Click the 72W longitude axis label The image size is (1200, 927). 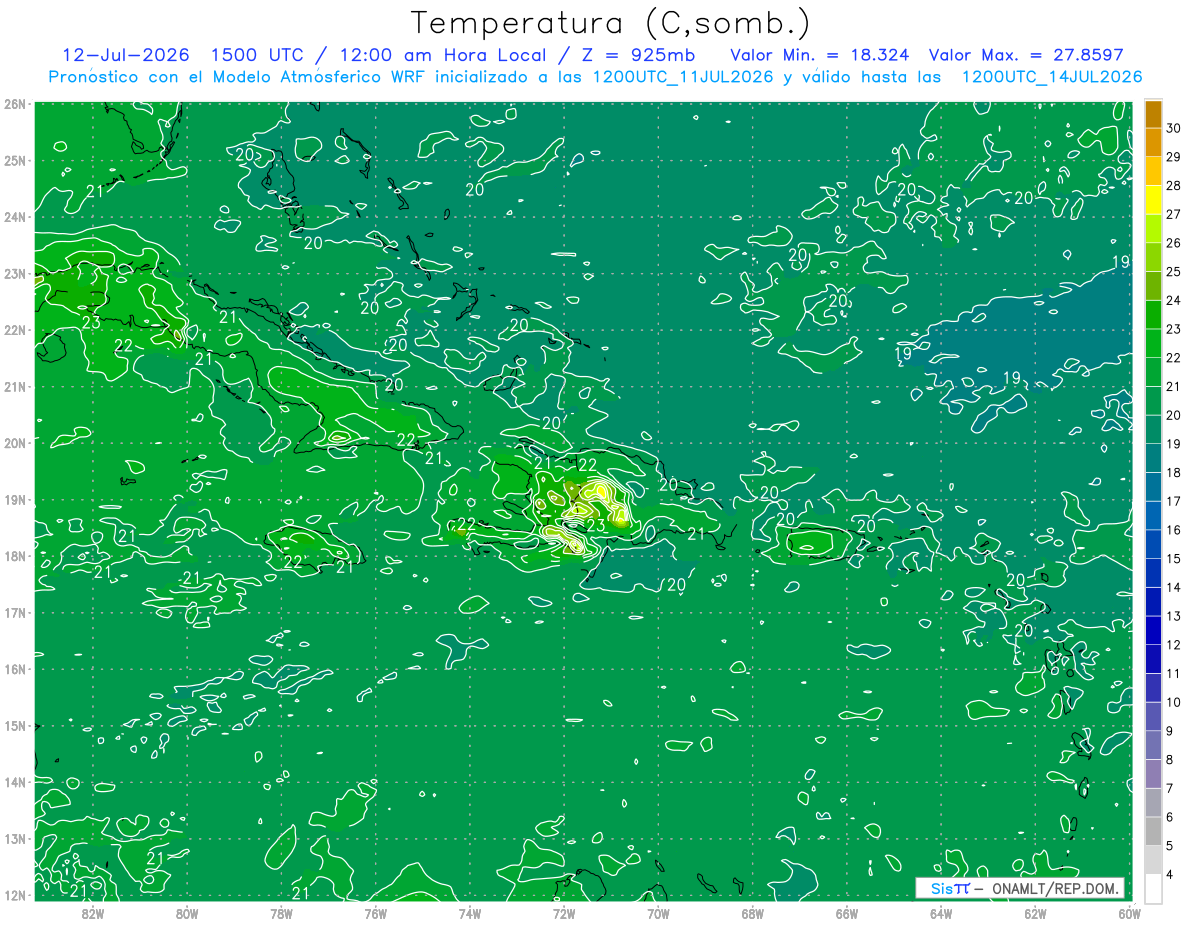coord(564,914)
